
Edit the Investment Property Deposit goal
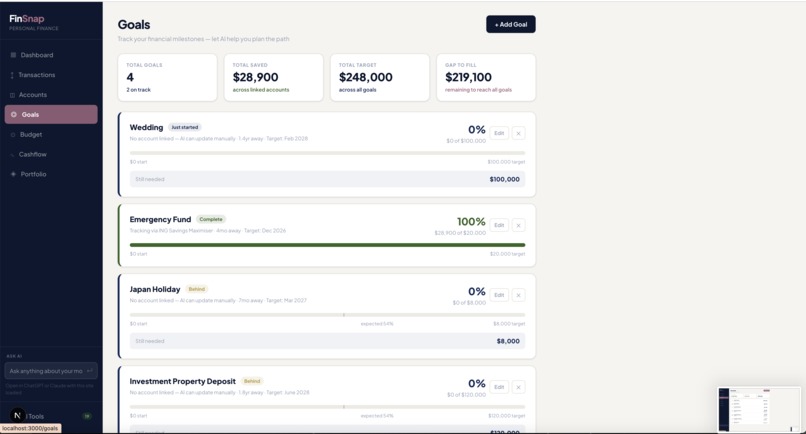[x=499, y=387]
